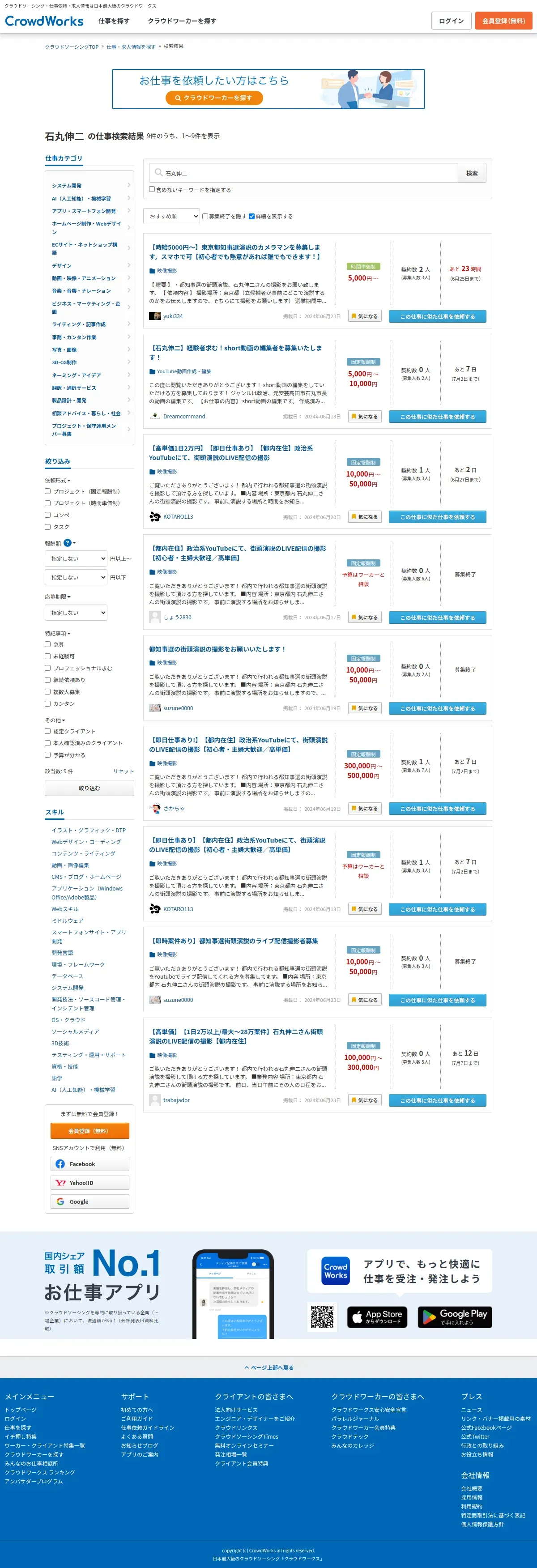Collapse the 特記事項 filter section
Screen dimensions: 537x1568
pos(58,633)
